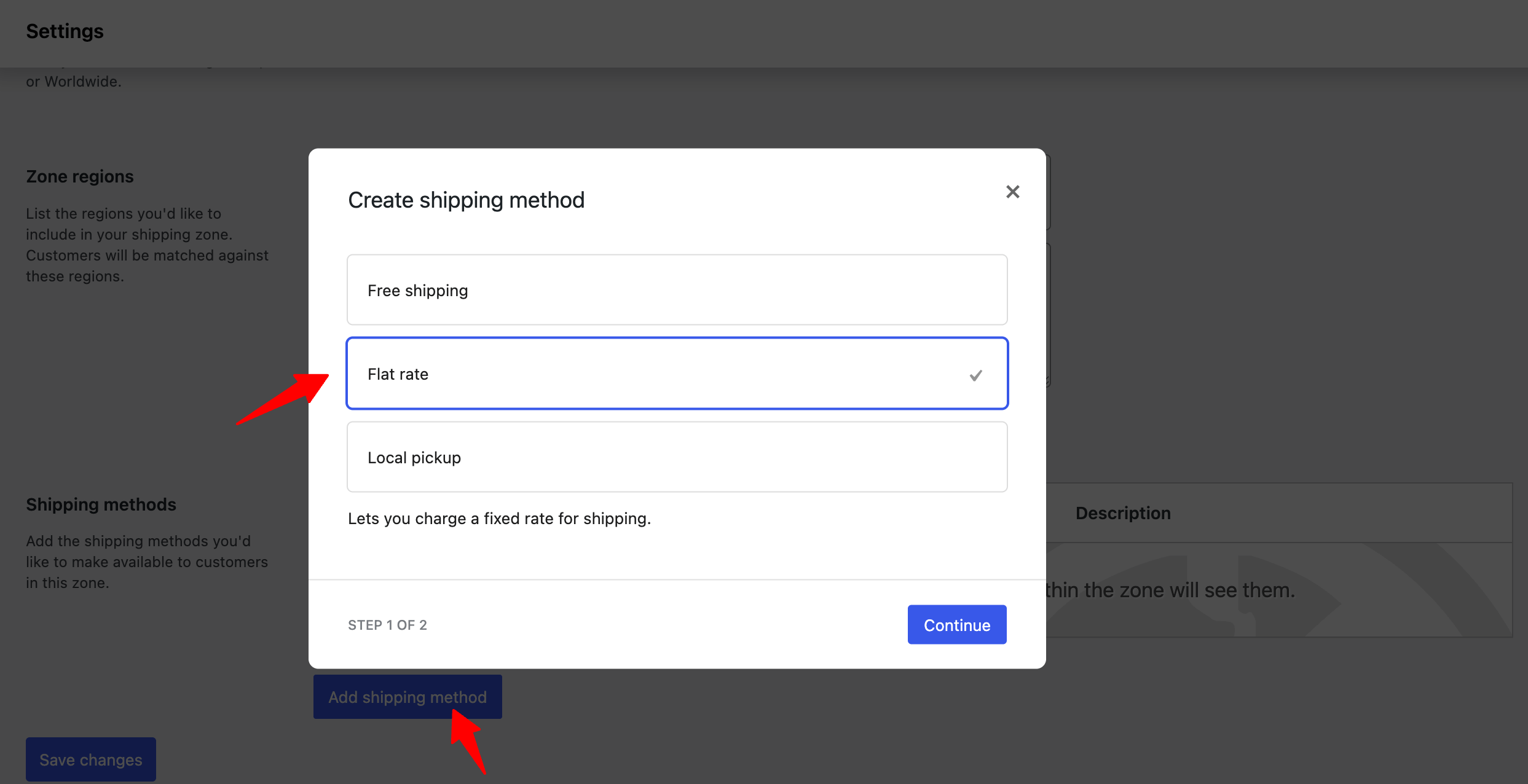Click the Zone regions section heading

(x=79, y=176)
